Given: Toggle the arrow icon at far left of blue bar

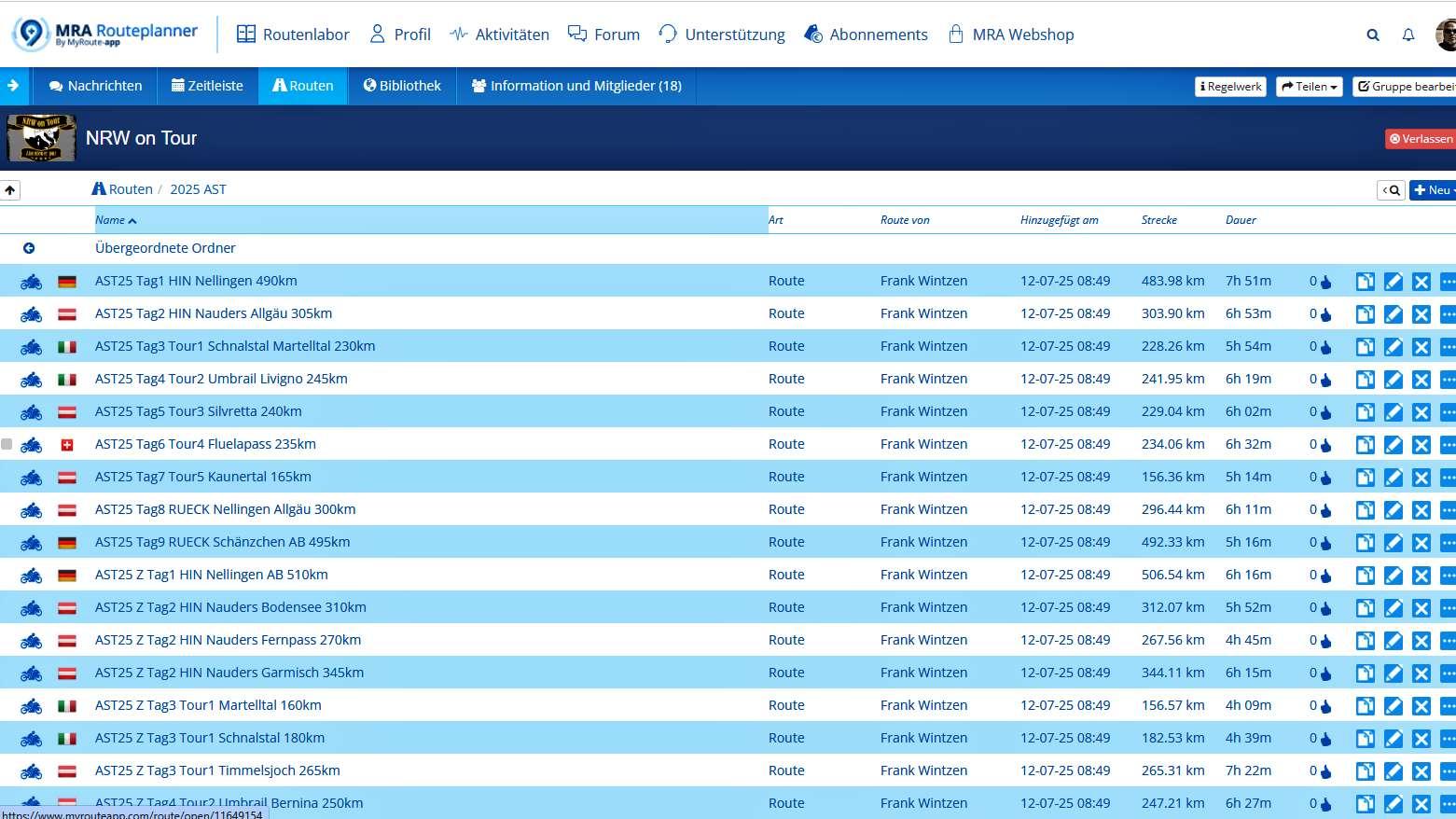Looking at the screenshot, I should 14,85.
